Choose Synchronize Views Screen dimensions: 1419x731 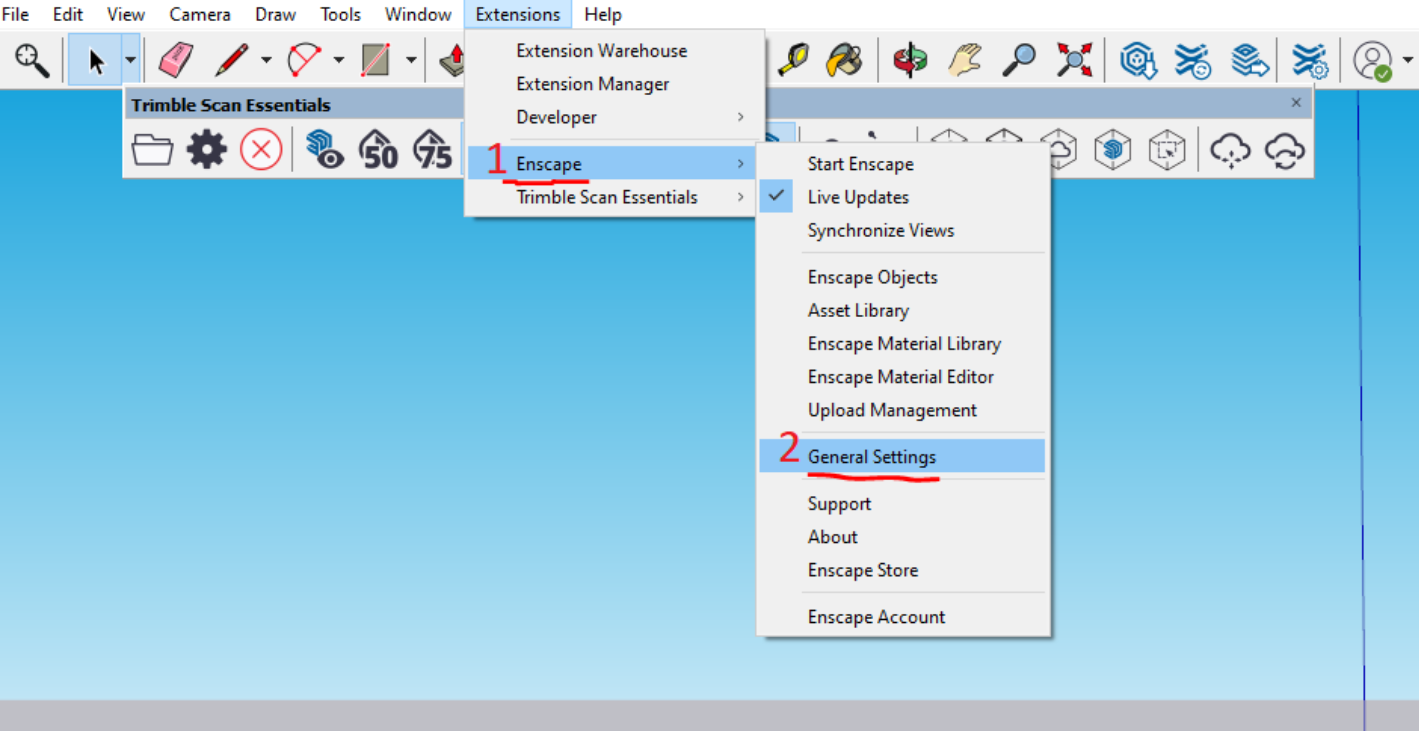tap(900, 230)
